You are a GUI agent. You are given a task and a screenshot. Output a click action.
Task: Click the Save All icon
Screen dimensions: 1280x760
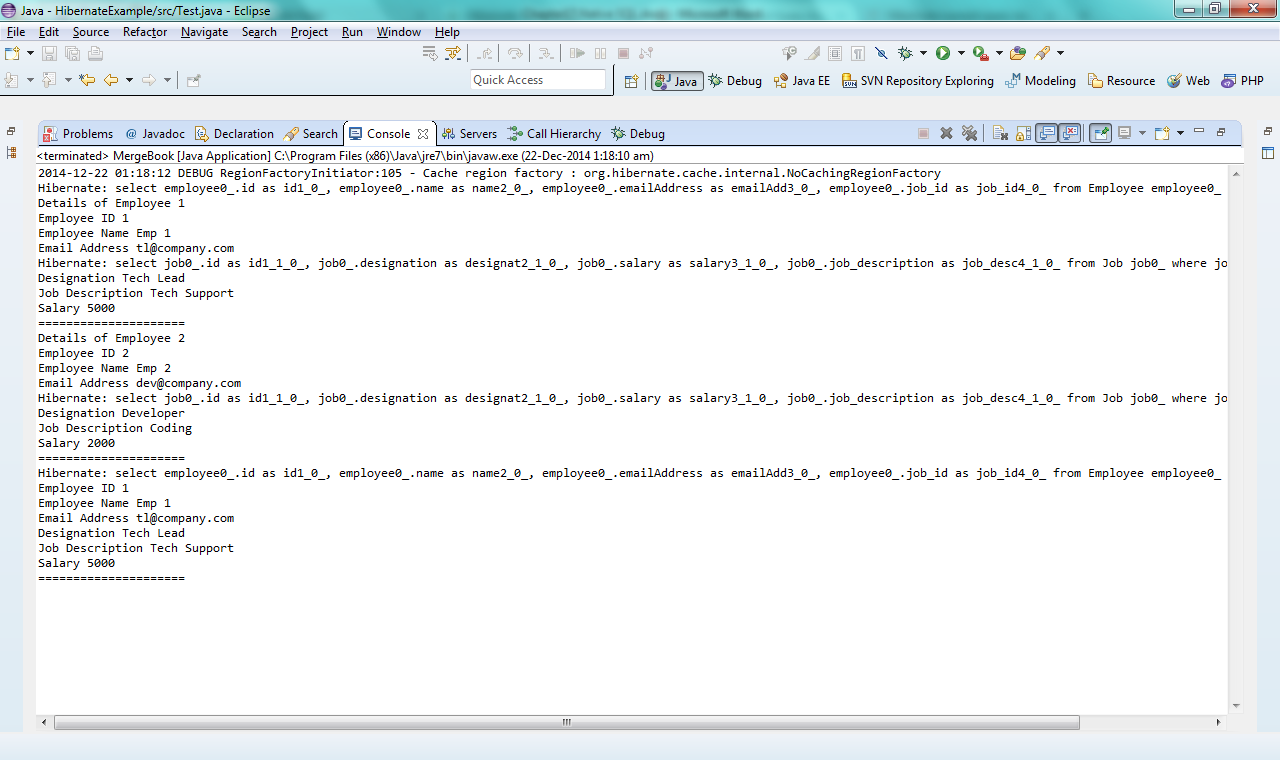(x=72, y=53)
